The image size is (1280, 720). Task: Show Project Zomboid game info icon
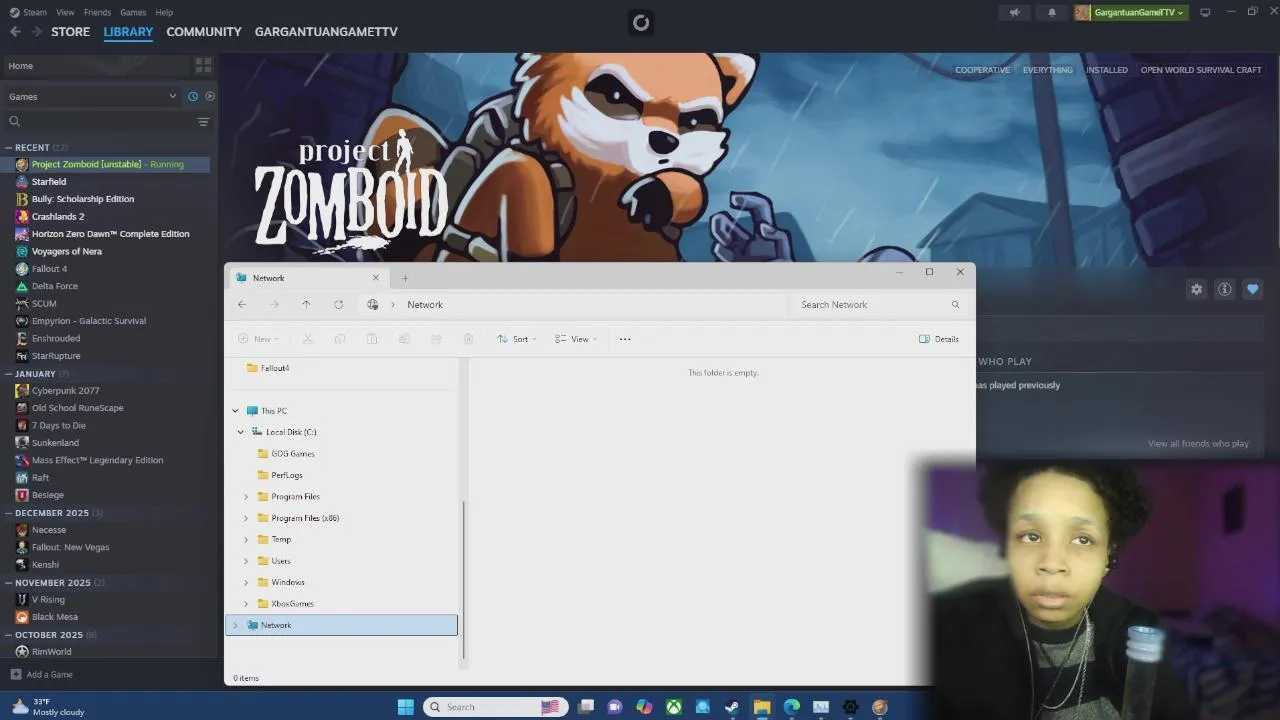pyautogui.click(x=1224, y=289)
